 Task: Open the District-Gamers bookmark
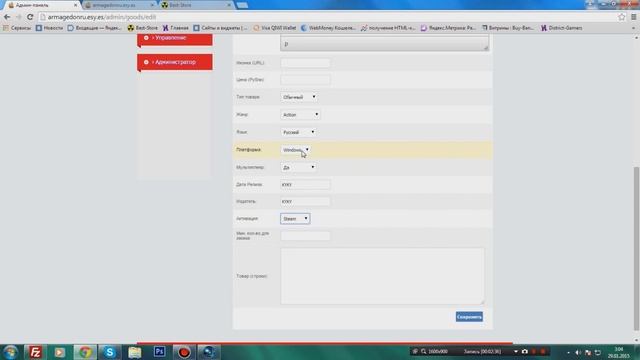point(562,28)
